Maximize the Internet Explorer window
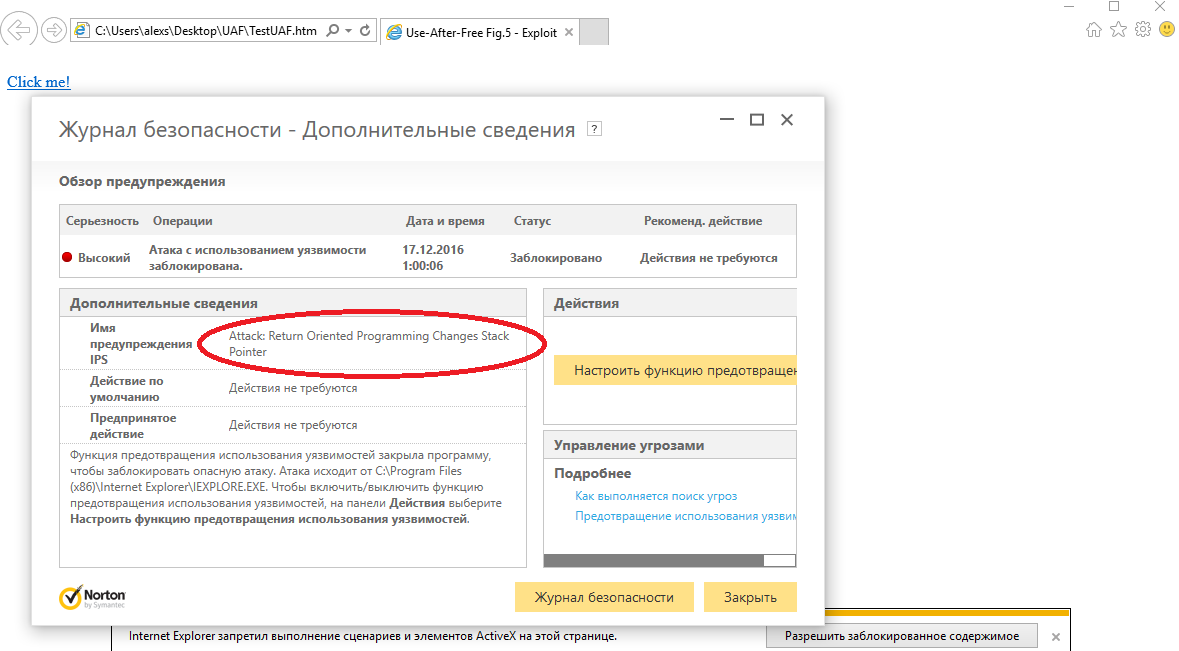This screenshot has width=1179, height=651. [x=1114, y=6]
